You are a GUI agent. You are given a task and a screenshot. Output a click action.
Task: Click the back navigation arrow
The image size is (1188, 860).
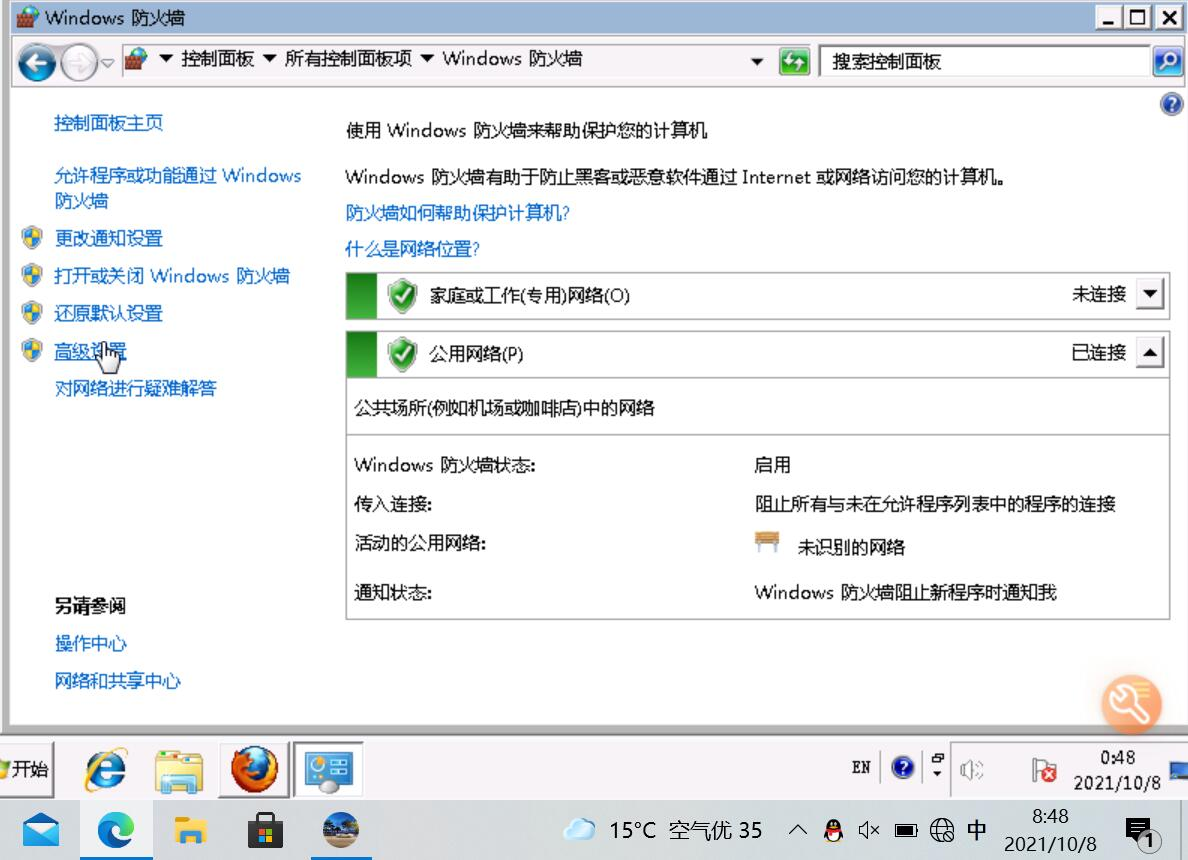(36, 62)
